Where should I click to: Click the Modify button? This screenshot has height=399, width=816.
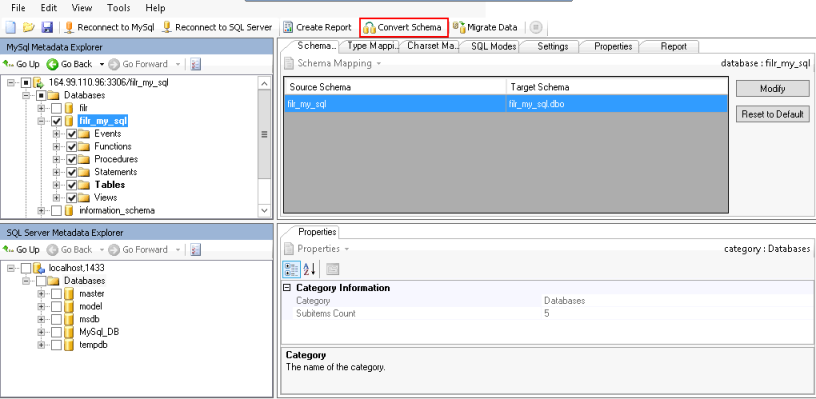772,88
